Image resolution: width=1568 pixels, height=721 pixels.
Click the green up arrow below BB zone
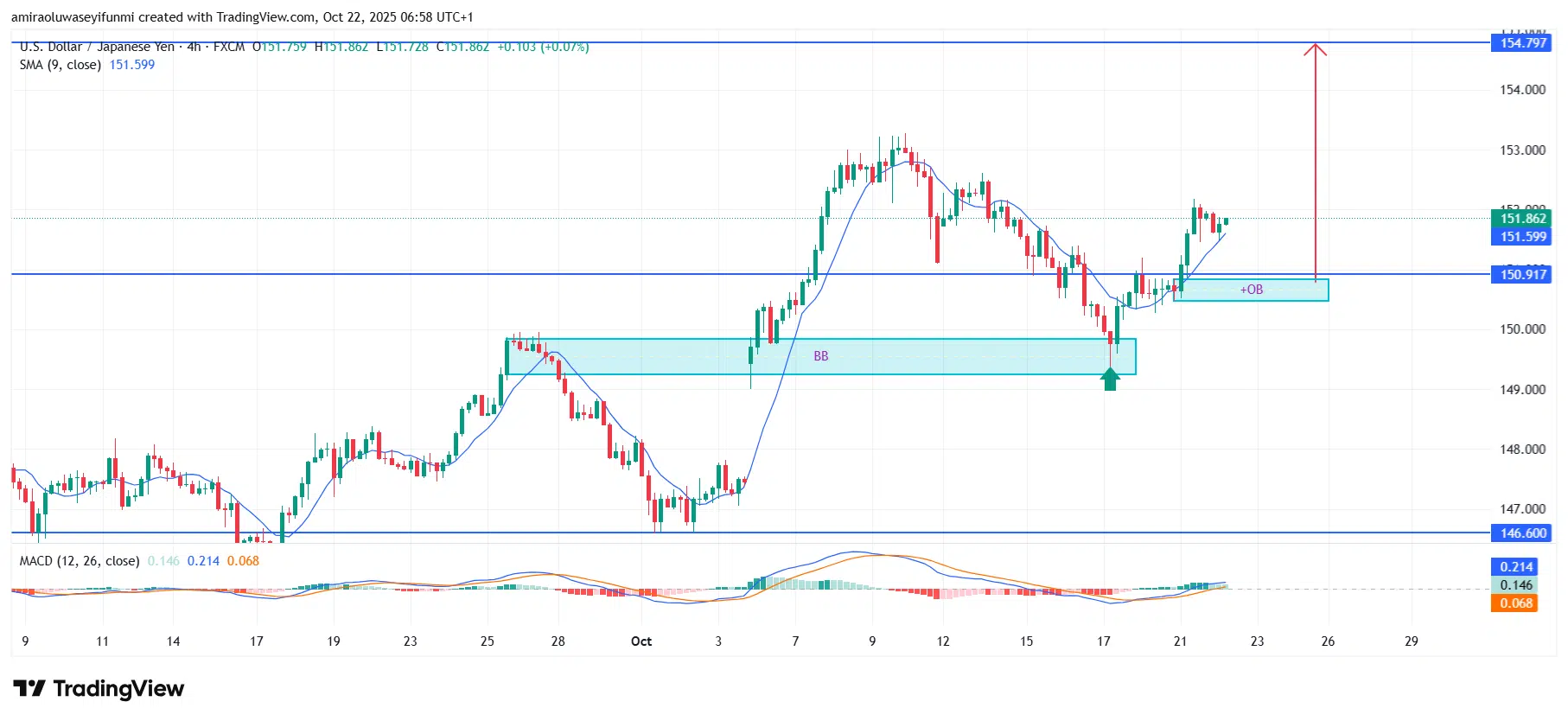[1110, 380]
